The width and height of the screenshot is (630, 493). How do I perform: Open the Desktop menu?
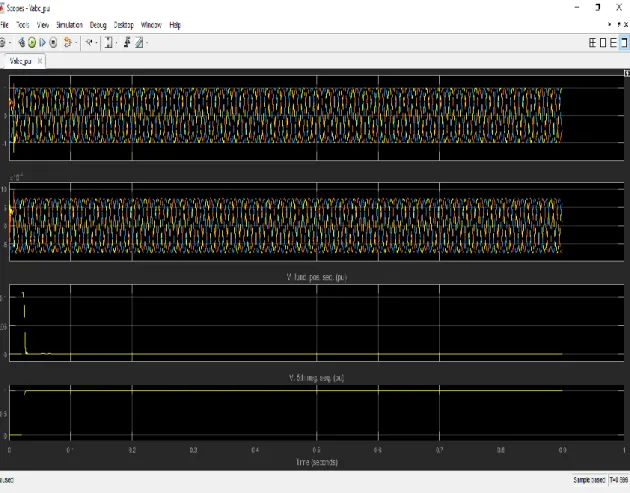click(124, 25)
